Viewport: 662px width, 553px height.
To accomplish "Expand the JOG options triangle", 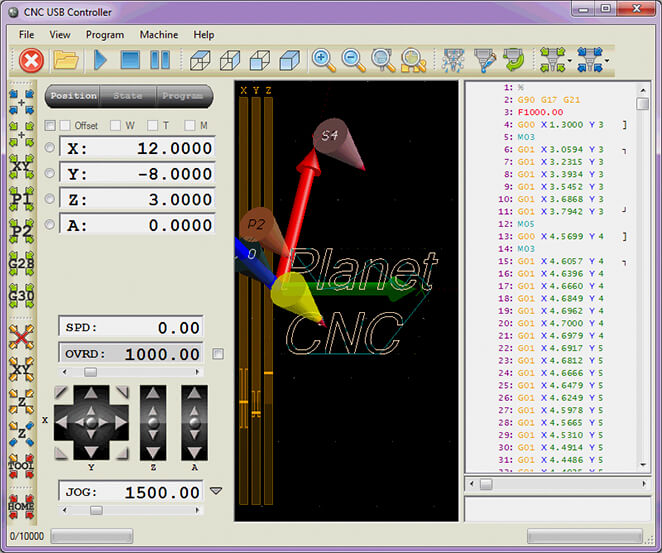I will click(x=216, y=491).
